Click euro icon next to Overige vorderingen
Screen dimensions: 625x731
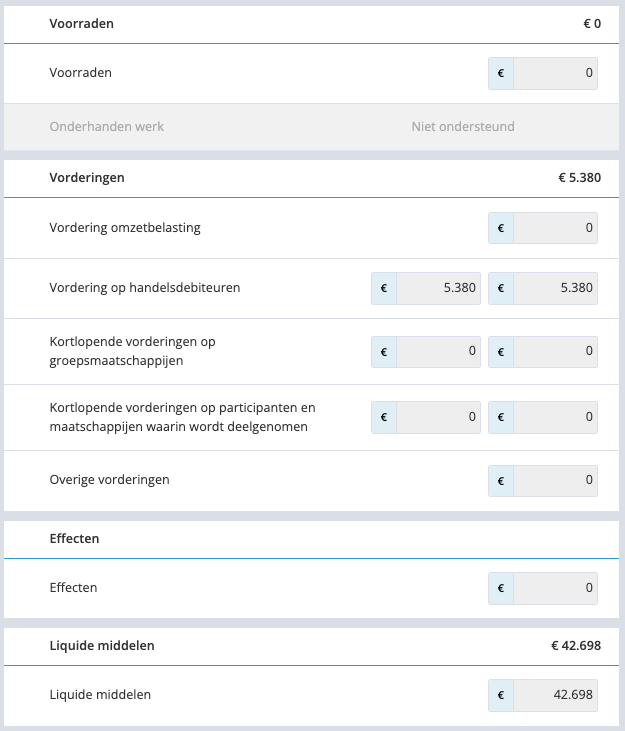(x=501, y=481)
